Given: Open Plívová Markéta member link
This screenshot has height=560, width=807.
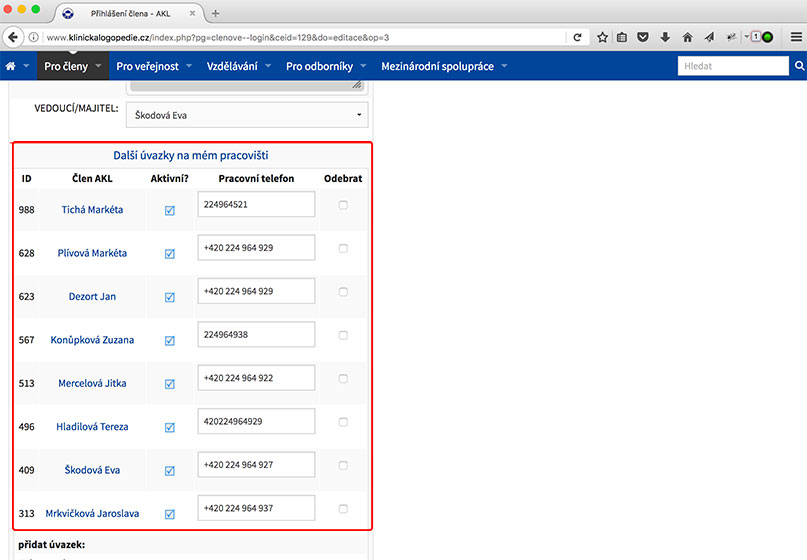Looking at the screenshot, I should tap(92, 253).
